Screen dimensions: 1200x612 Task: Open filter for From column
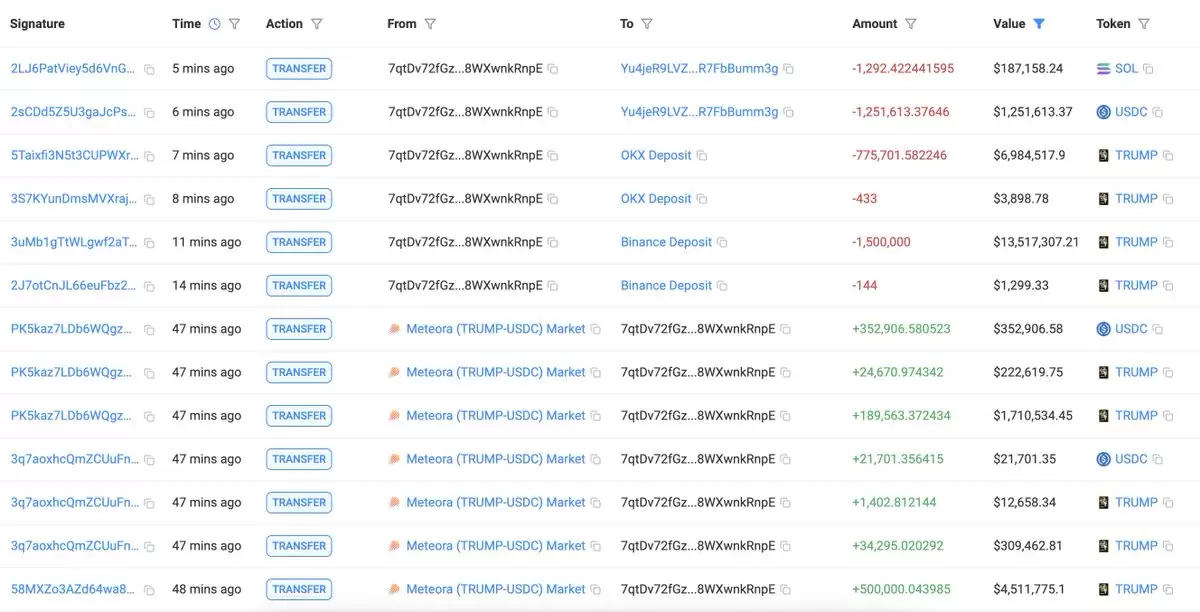click(x=430, y=24)
